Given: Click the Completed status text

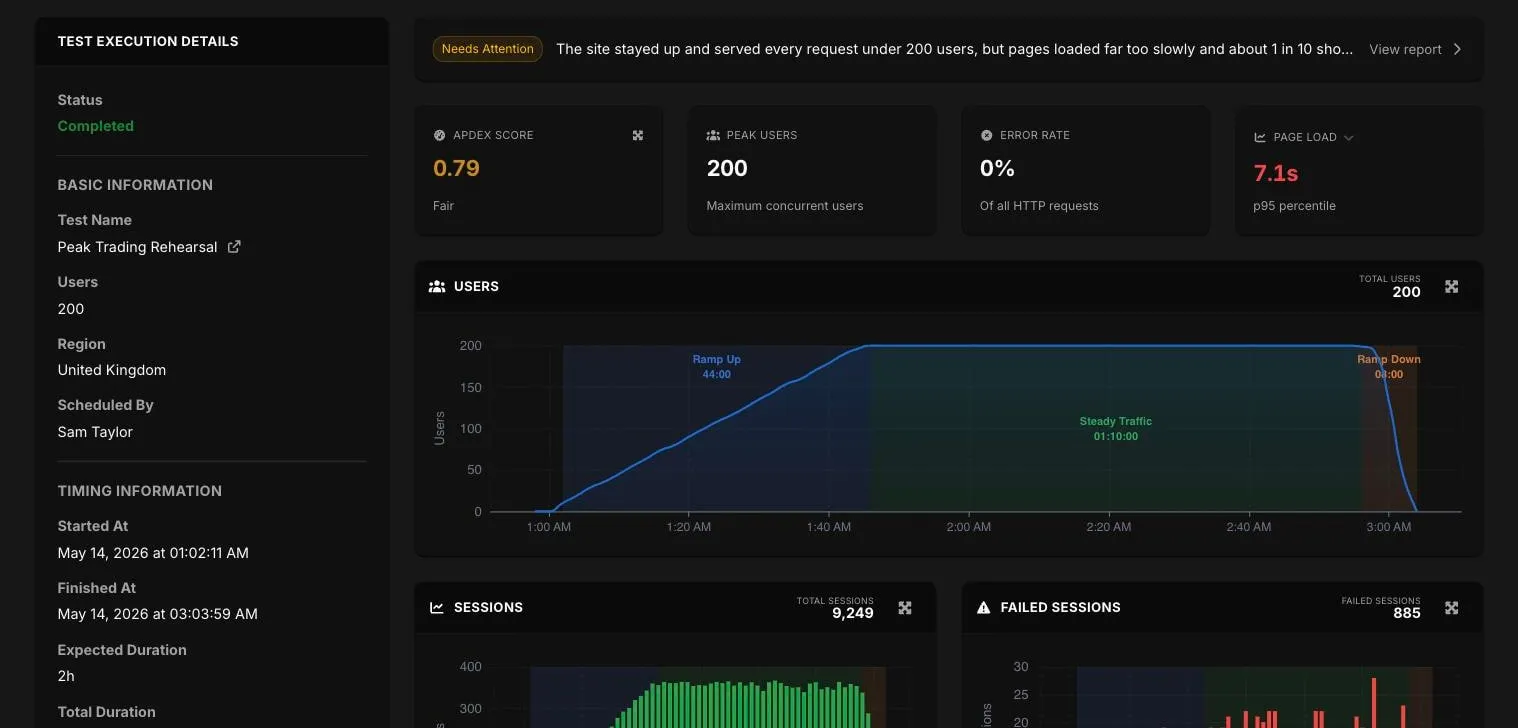Looking at the screenshot, I should click(96, 126).
